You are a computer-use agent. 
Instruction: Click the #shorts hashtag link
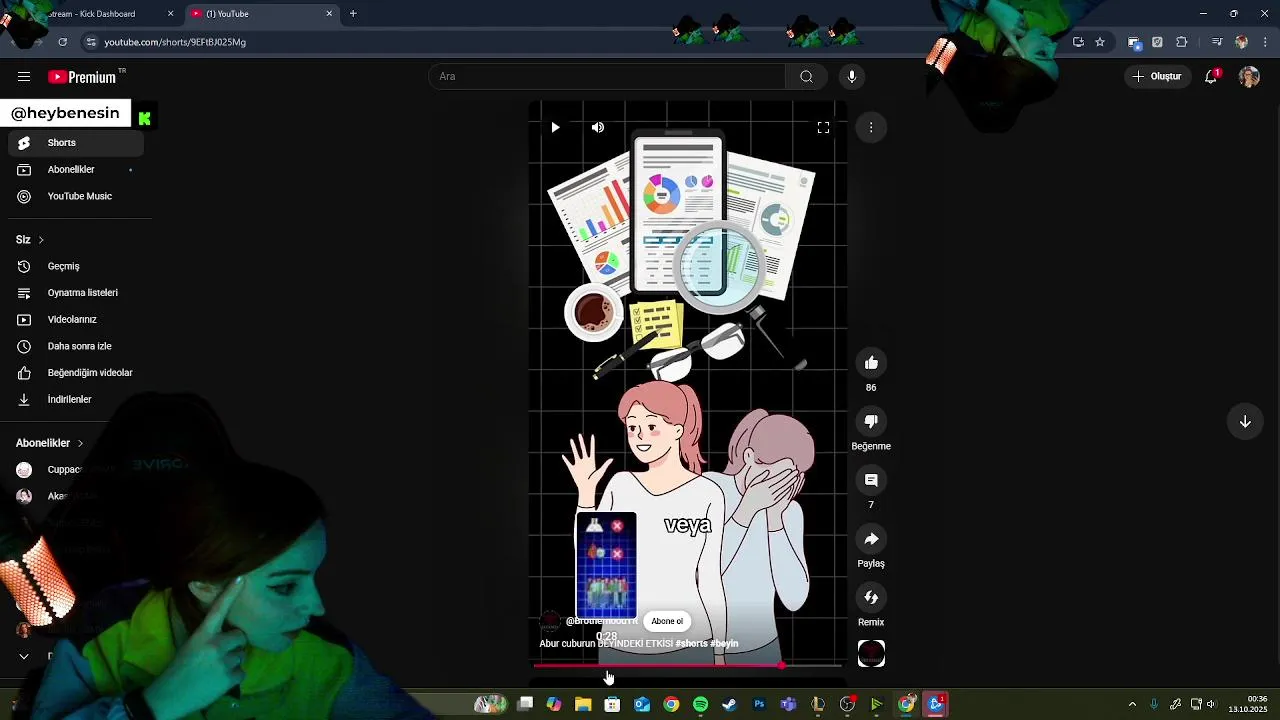coord(692,644)
